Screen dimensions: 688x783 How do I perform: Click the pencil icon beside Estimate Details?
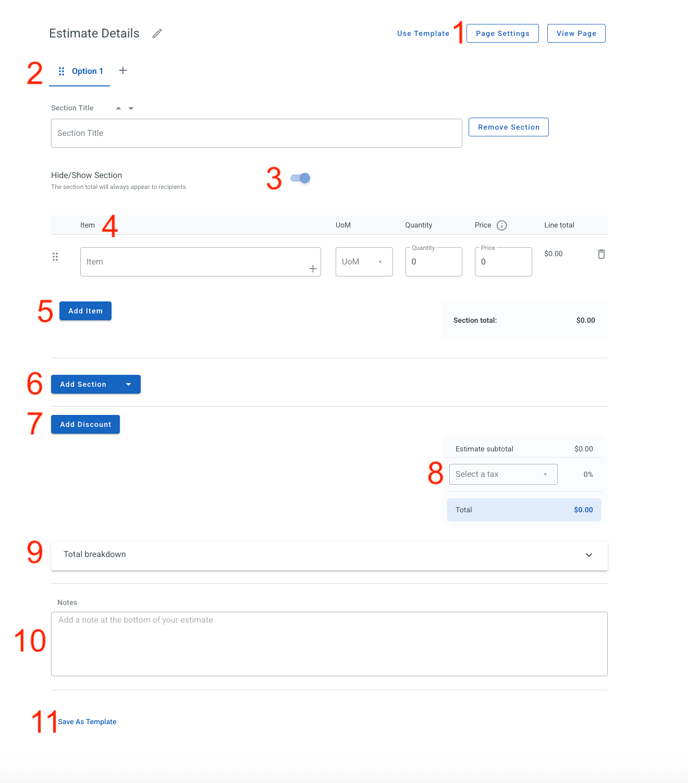click(x=157, y=33)
